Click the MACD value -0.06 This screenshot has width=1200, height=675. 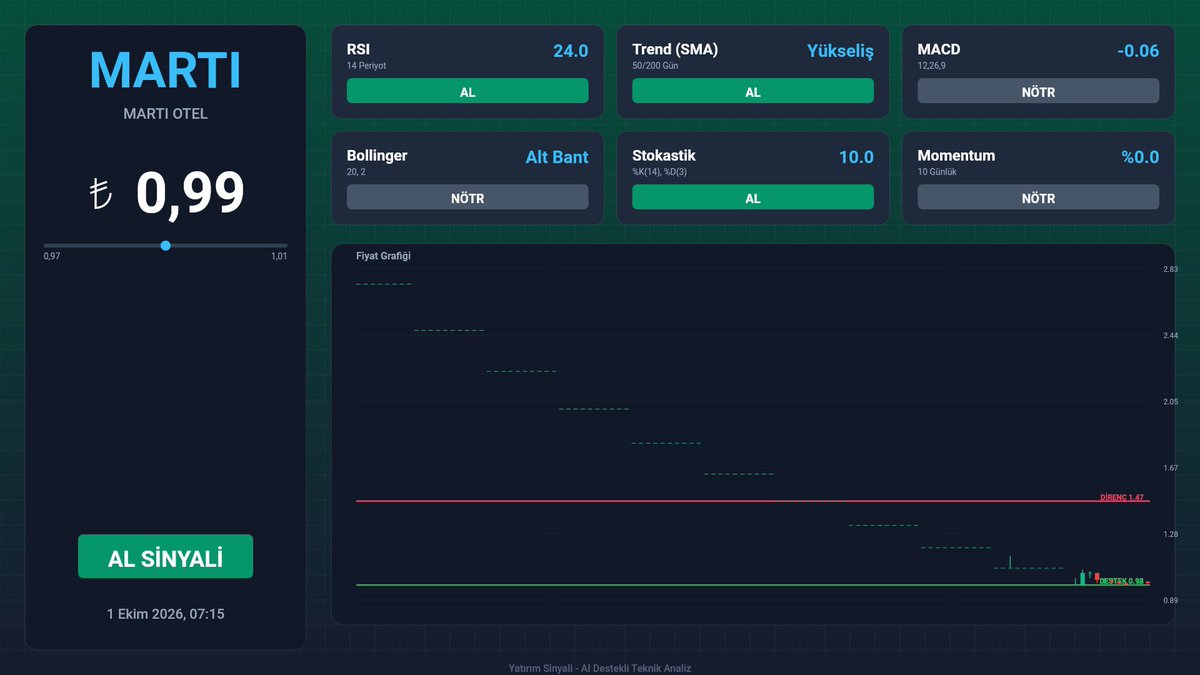1138,51
